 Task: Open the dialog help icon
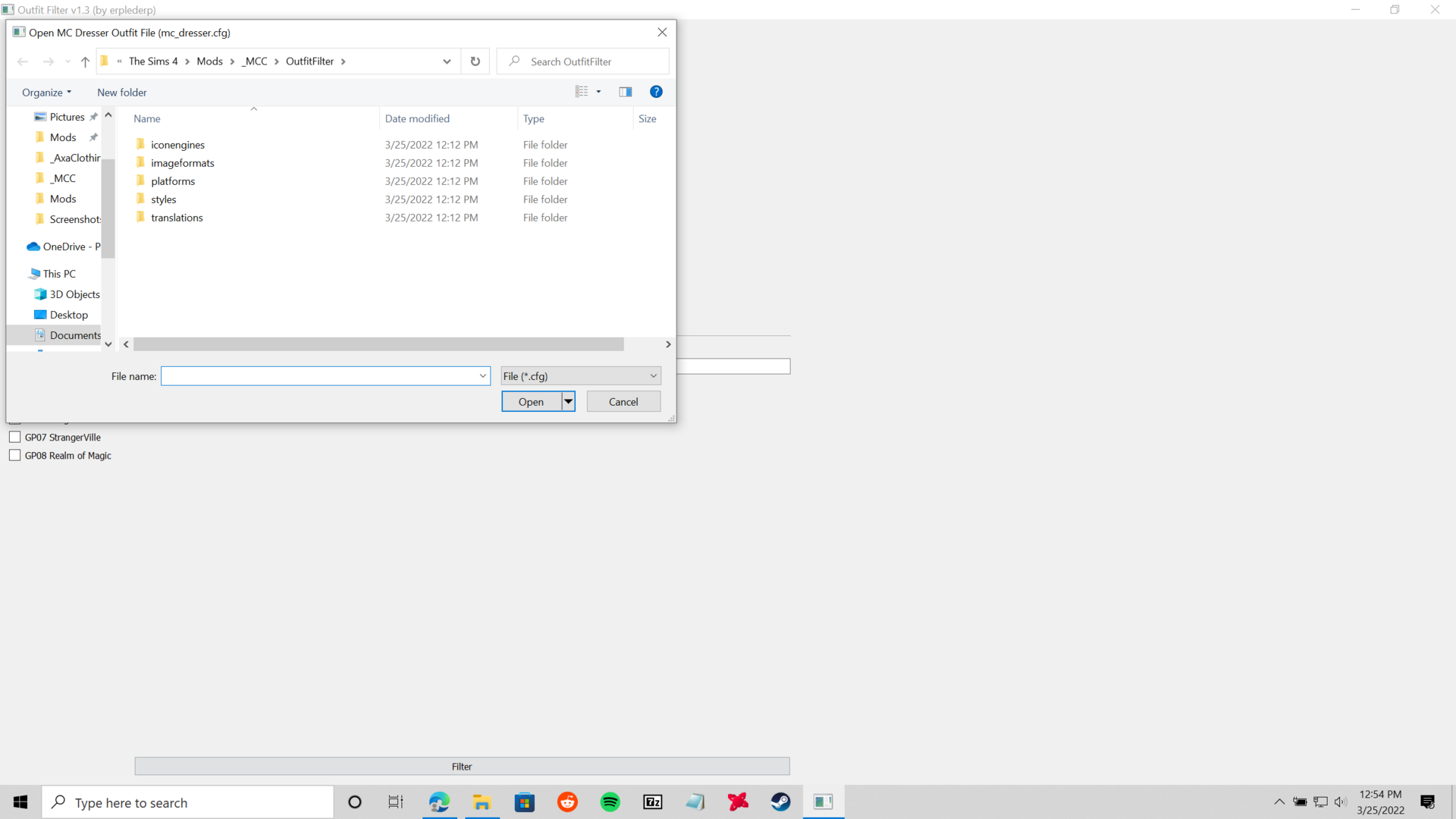[x=656, y=92]
